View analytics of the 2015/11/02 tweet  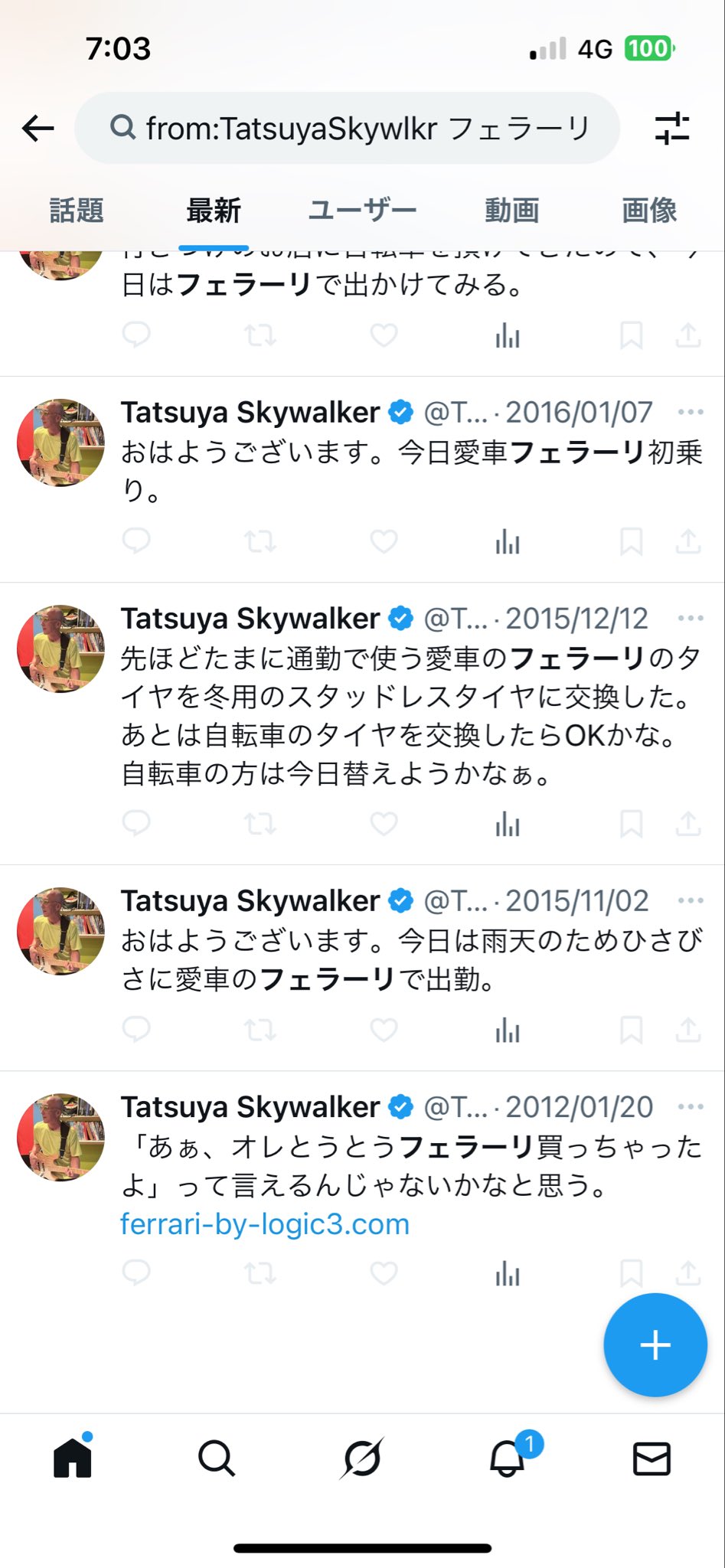[507, 1031]
